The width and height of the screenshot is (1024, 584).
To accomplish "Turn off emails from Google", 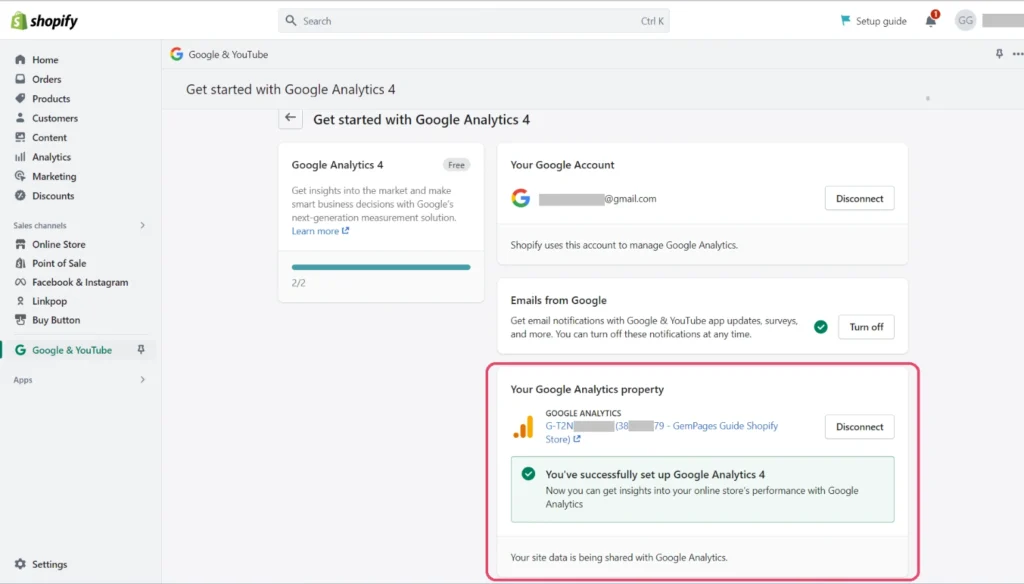I will point(866,327).
